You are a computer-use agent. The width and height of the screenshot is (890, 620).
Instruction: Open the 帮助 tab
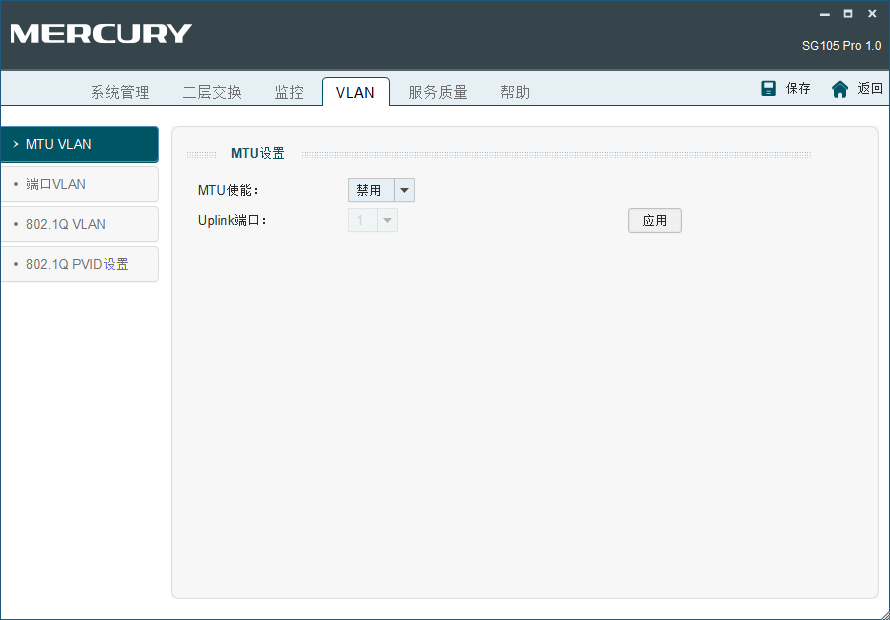pos(515,92)
